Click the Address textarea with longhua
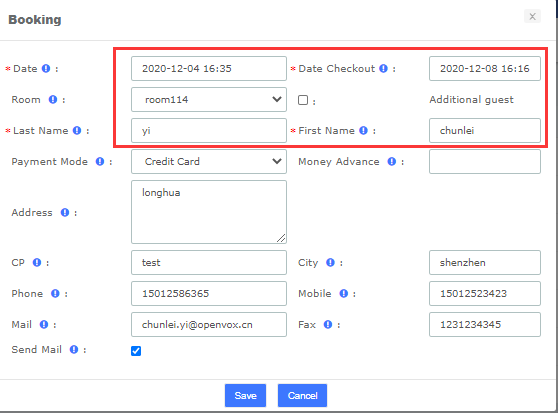 209,212
